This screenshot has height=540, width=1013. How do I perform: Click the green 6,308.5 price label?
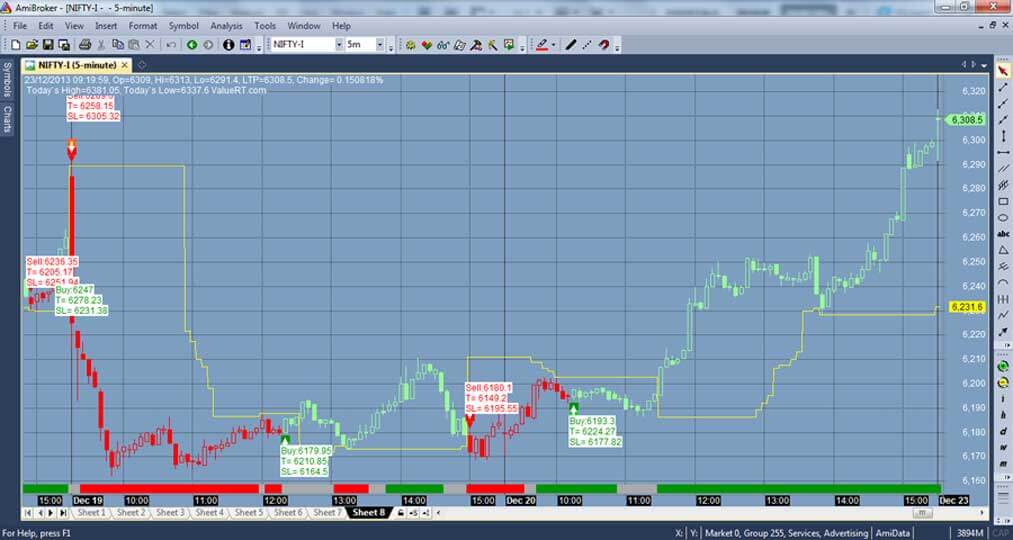coord(966,119)
